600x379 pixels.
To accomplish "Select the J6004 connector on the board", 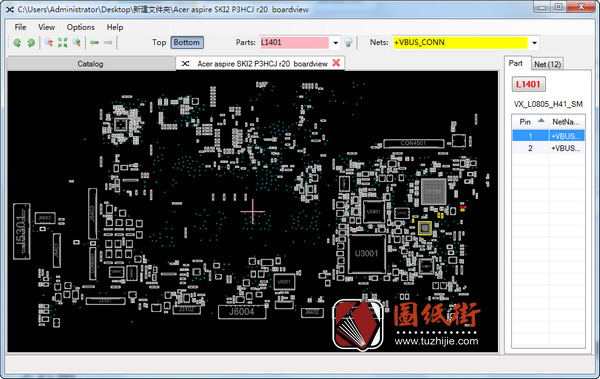I will coord(242,312).
